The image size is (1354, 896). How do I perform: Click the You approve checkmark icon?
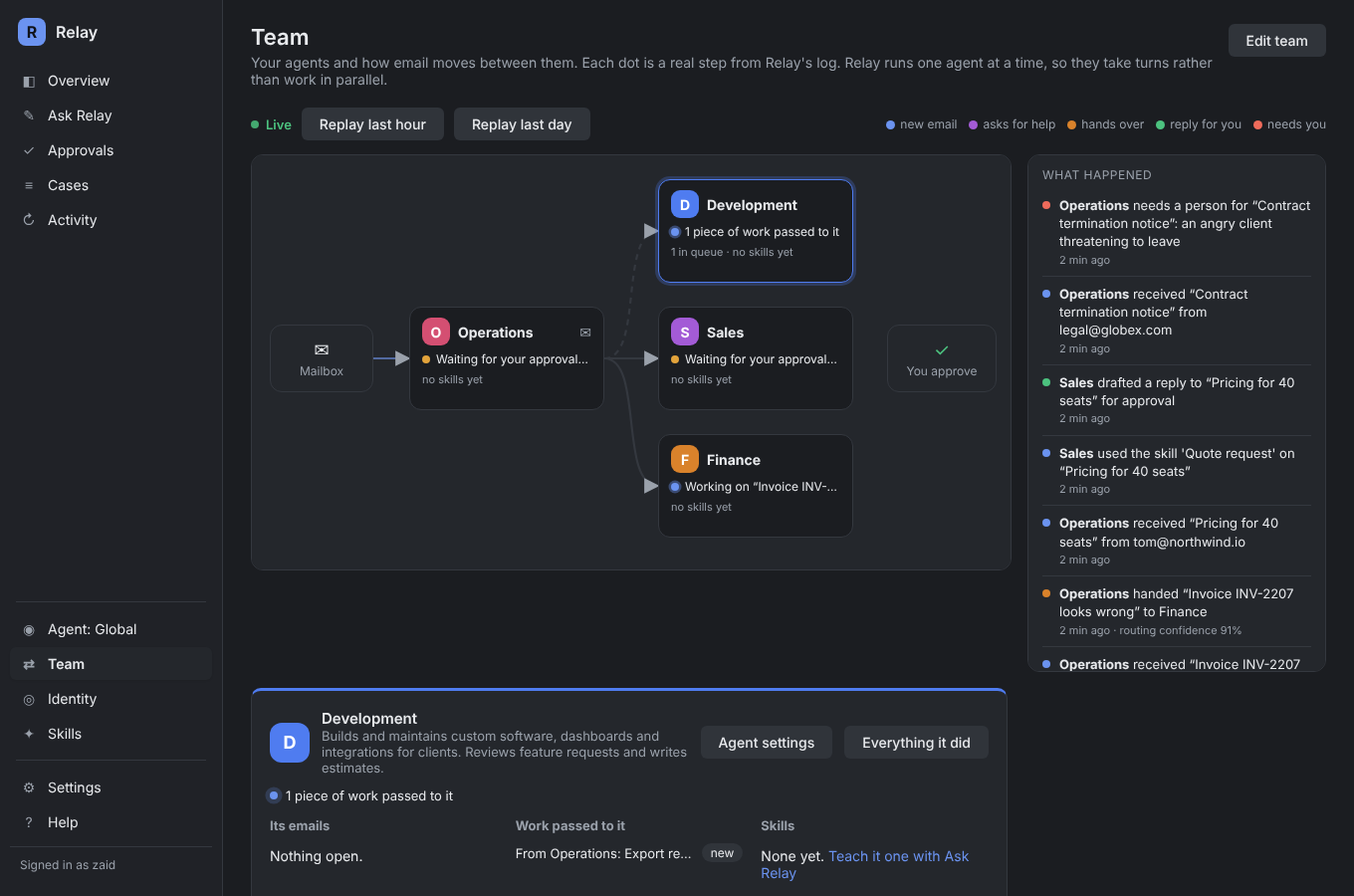pyautogui.click(x=942, y=350)
